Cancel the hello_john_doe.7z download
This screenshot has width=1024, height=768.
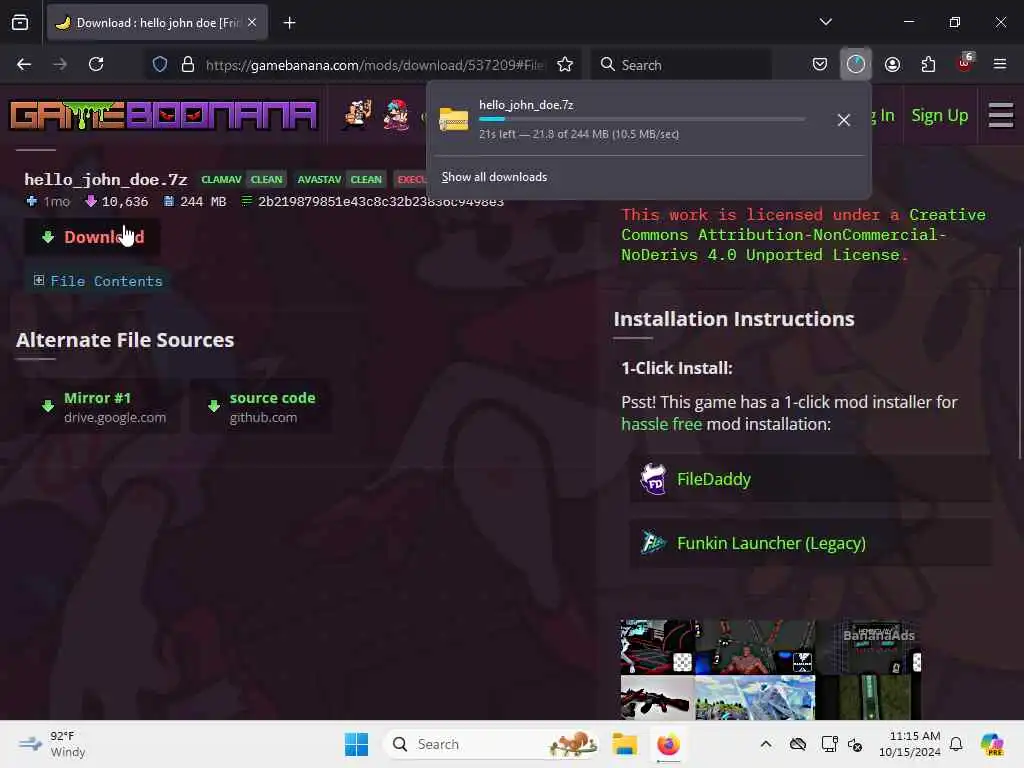click(844, 120)
